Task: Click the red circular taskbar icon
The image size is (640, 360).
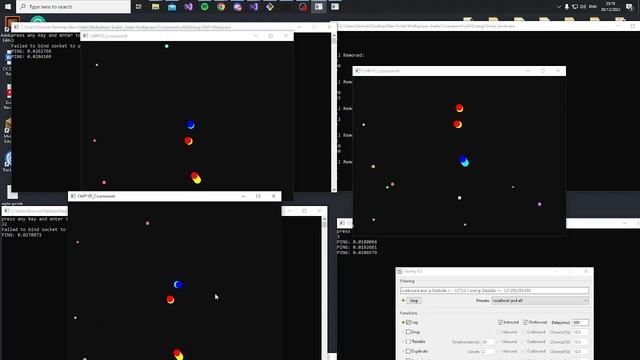Action: [302, 7]
